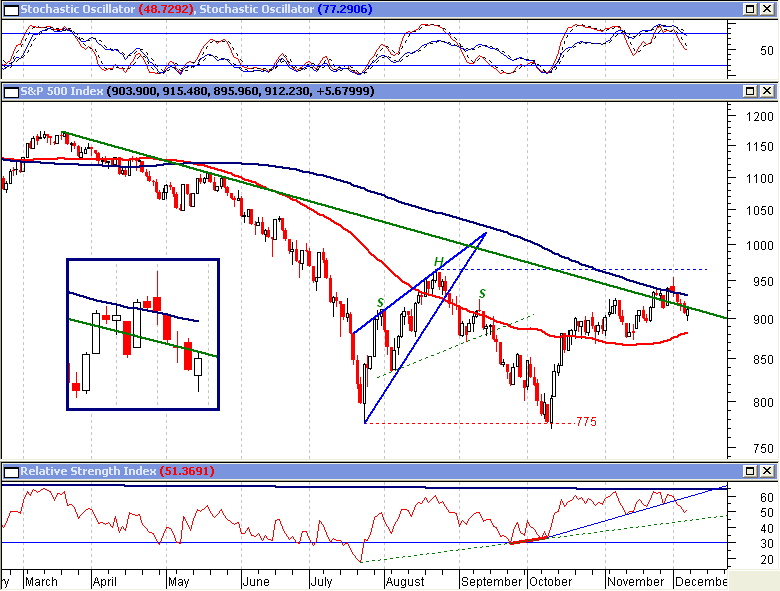Maximize the S&P 500 Index panel
This screenshot has width=780, height=591.
coord(750,91)
